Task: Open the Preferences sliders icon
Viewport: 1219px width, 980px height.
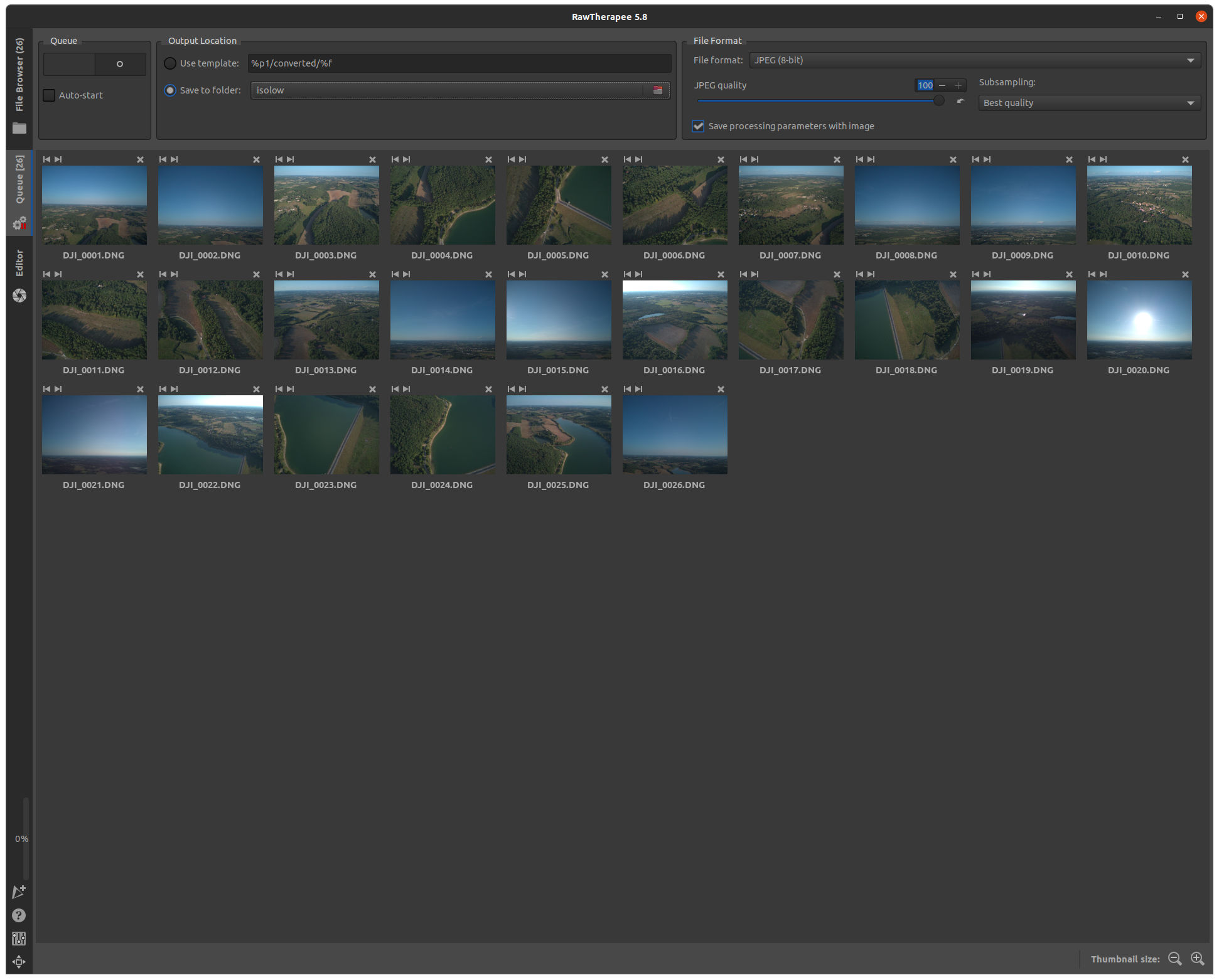Action: coord(19,939)
